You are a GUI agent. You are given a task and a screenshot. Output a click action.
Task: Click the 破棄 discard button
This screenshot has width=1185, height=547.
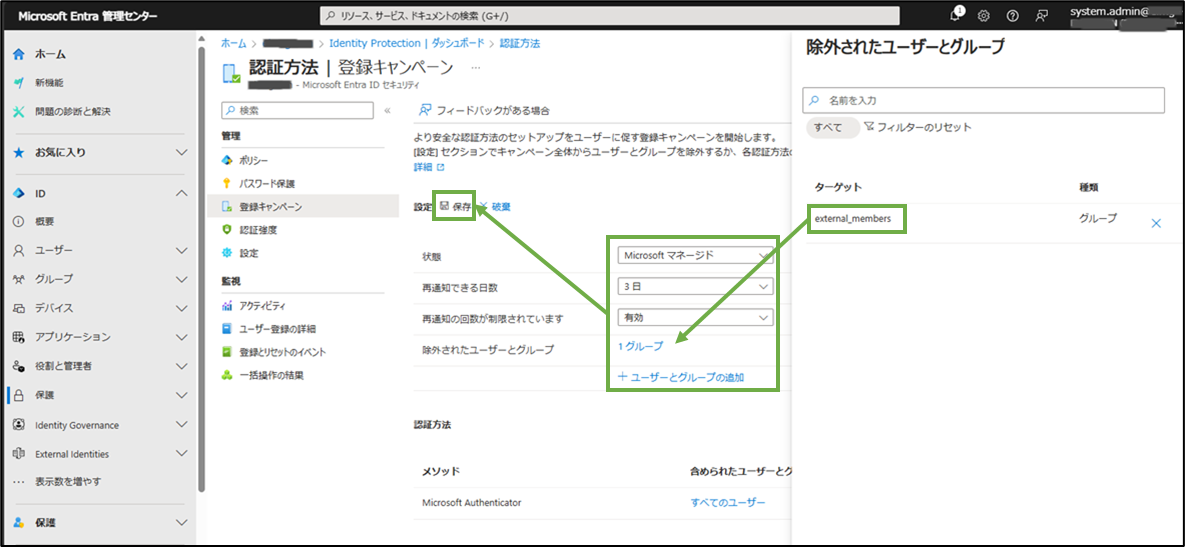(494, 206)
